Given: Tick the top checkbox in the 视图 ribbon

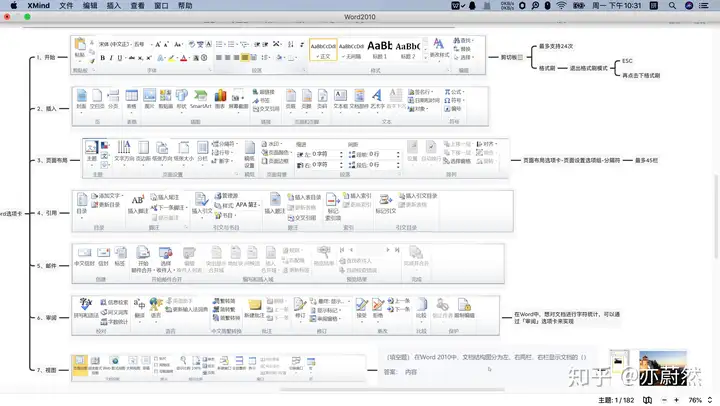Looking at the screenshot, I should coord(157,359).
